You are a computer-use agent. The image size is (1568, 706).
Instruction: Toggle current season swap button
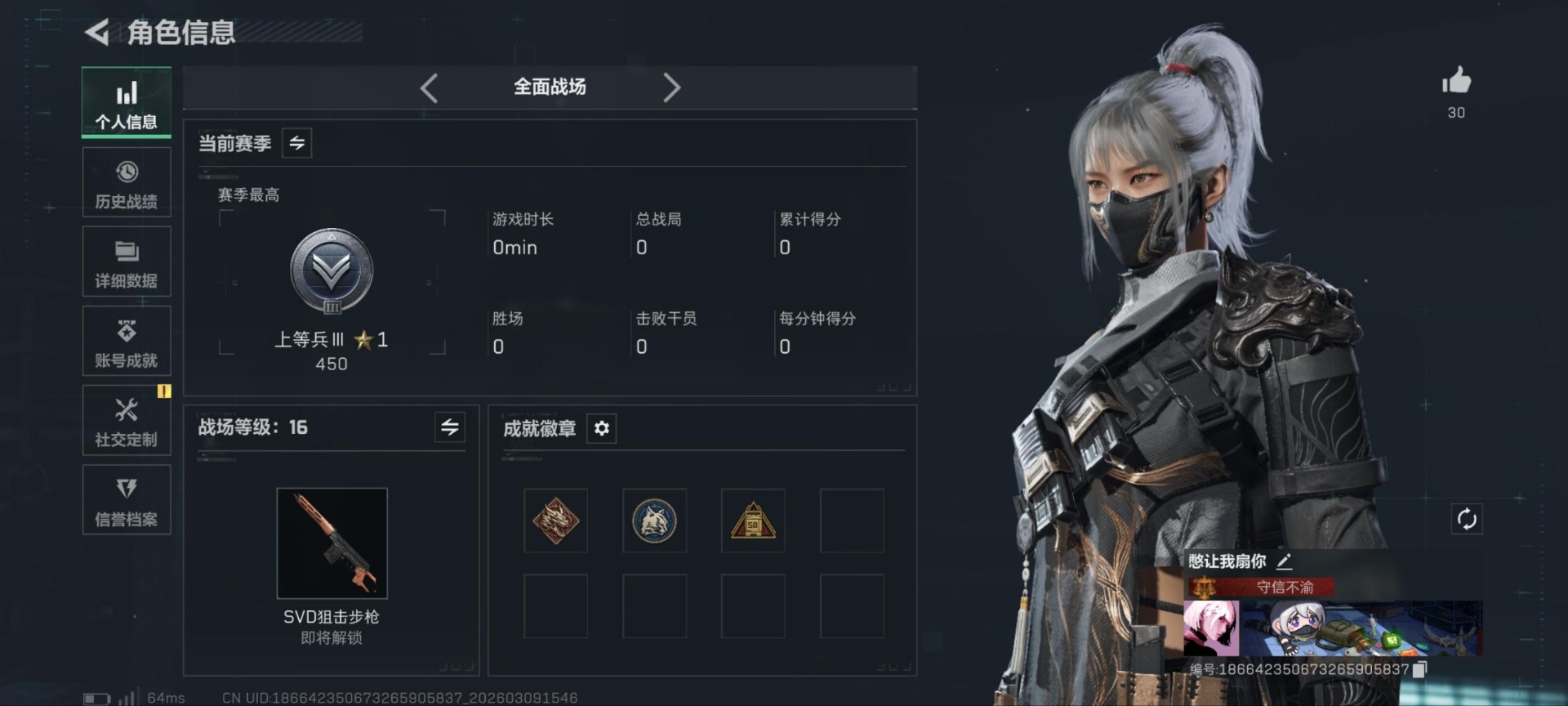pyautogui.click(x=297, y=143)
